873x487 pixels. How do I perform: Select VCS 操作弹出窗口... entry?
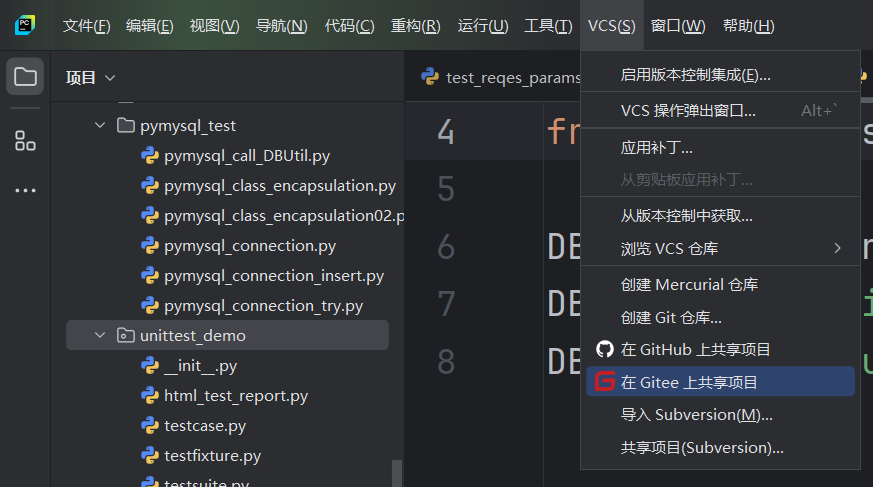(x=720, y=111)
